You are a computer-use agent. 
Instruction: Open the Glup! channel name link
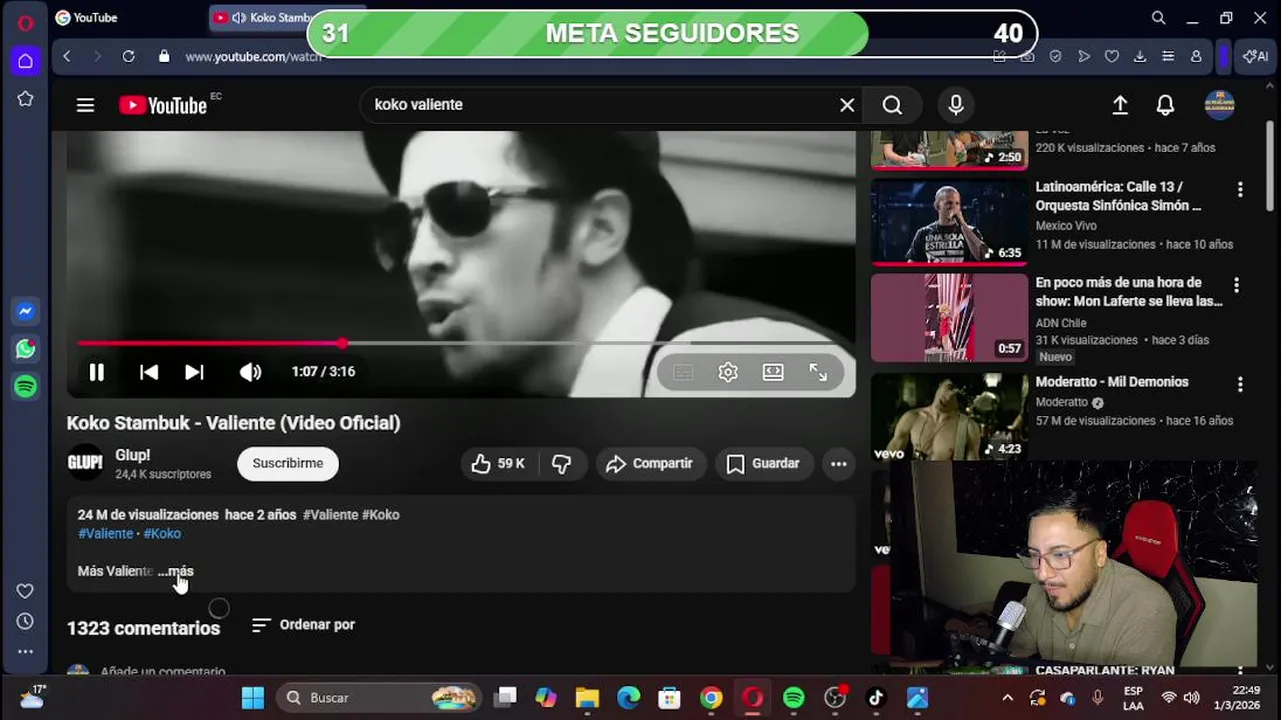point(132,455)
